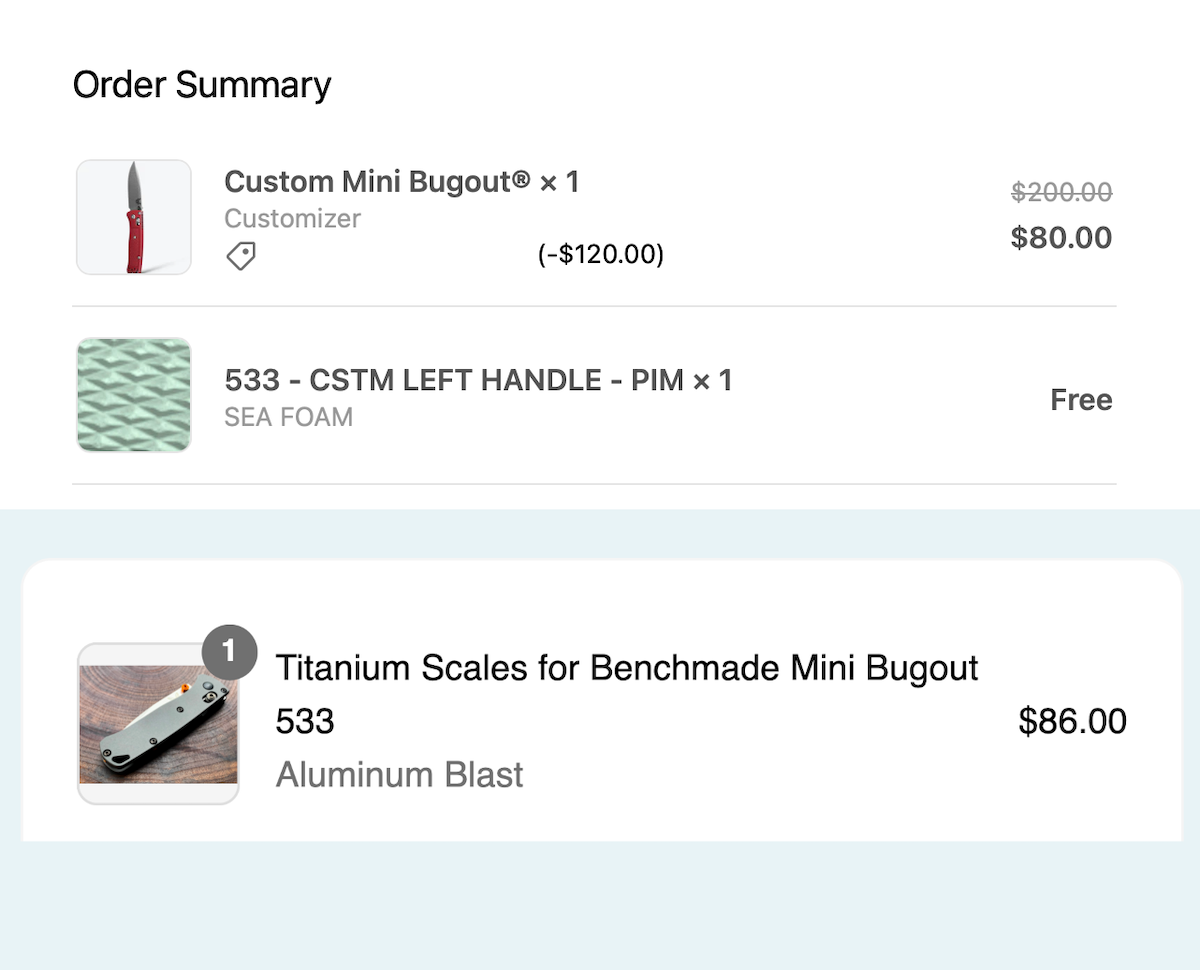1200x970 pixels.
Task: Click the light blue area below the Titanium Scales card
Action: 600,905
